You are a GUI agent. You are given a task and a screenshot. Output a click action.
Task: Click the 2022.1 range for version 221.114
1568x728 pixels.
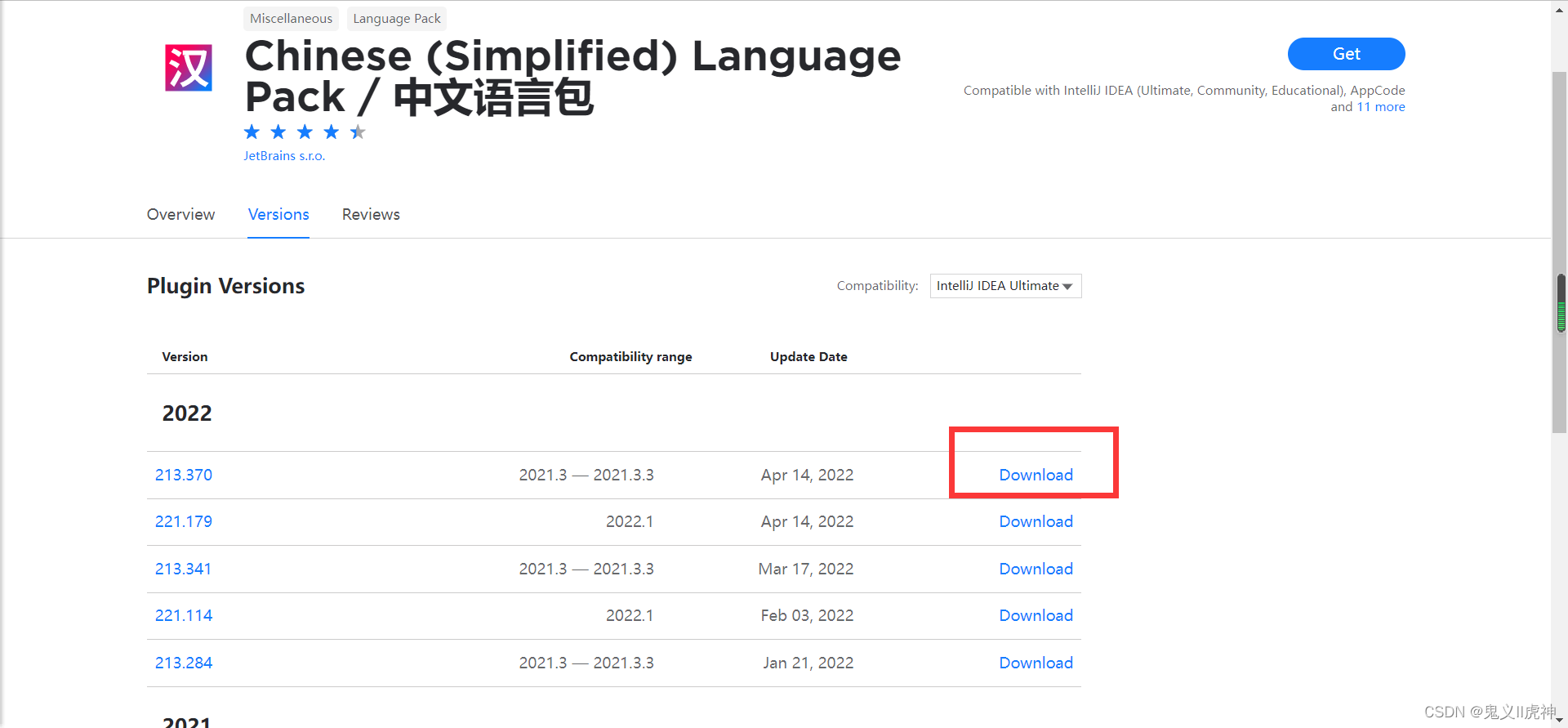point(630,615)
